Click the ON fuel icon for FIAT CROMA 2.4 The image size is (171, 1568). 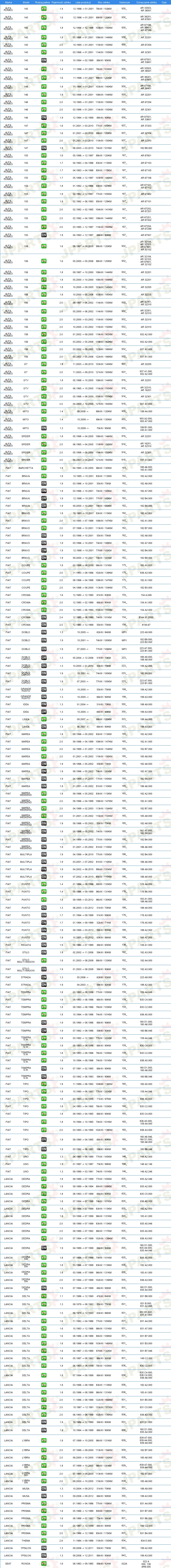(x=44, y=617)
